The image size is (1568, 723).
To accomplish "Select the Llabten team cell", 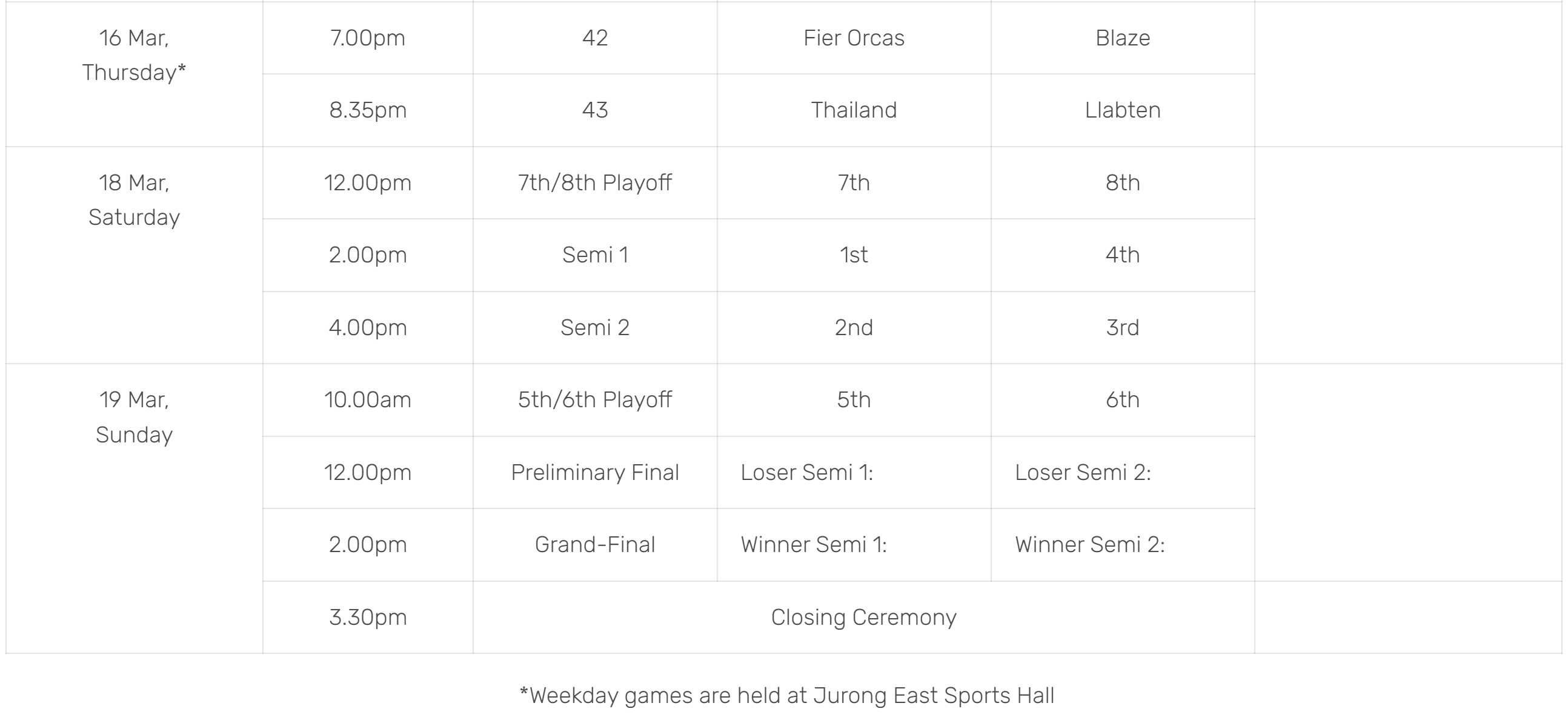I will point(1123,110).
